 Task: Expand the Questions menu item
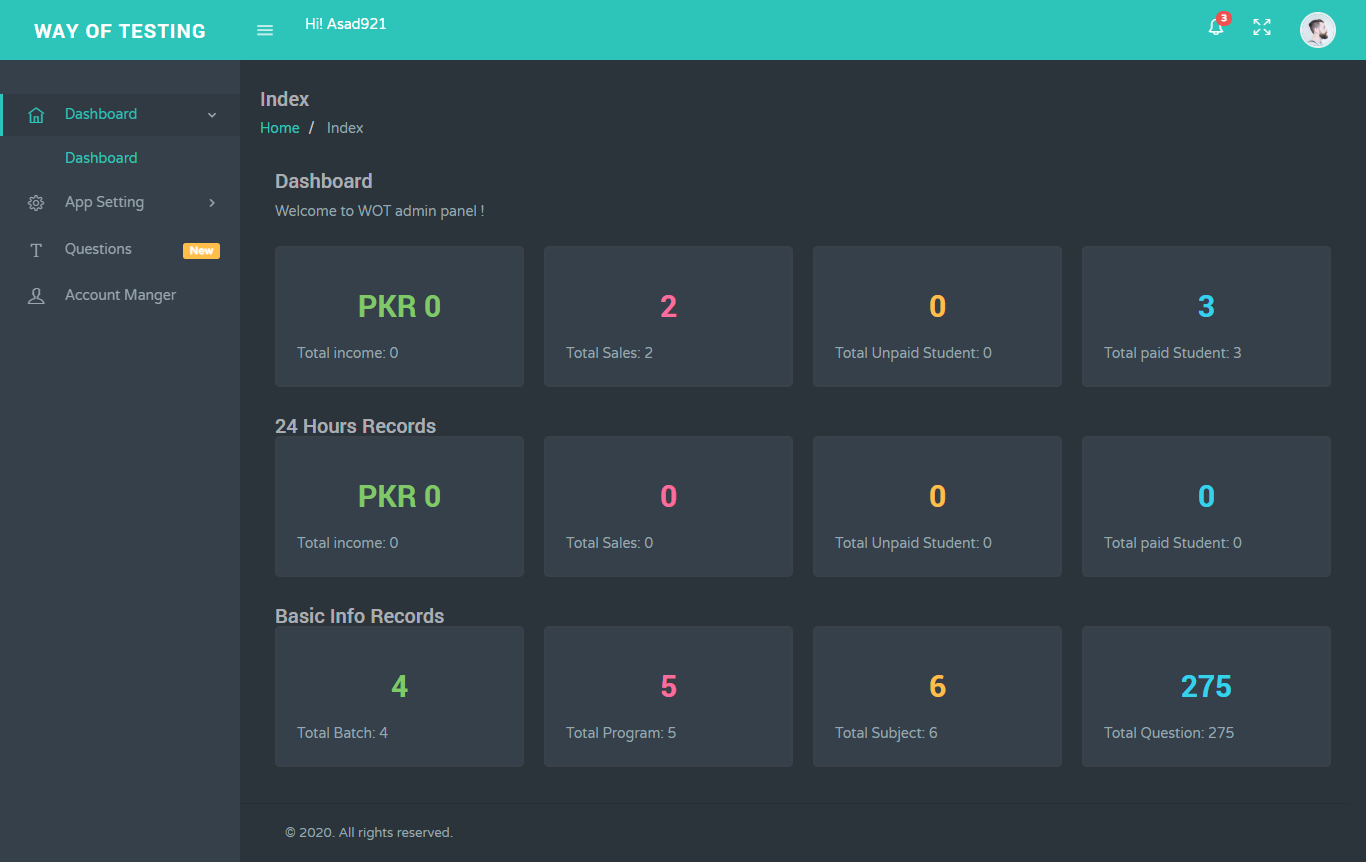(97, 249)
